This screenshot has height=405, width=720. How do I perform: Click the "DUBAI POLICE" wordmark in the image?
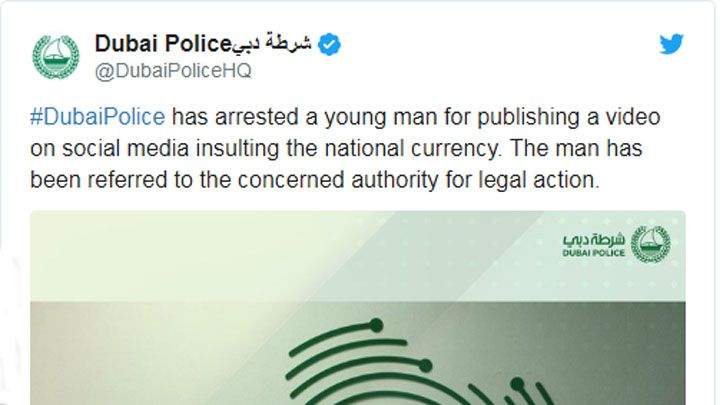[595, 254]
